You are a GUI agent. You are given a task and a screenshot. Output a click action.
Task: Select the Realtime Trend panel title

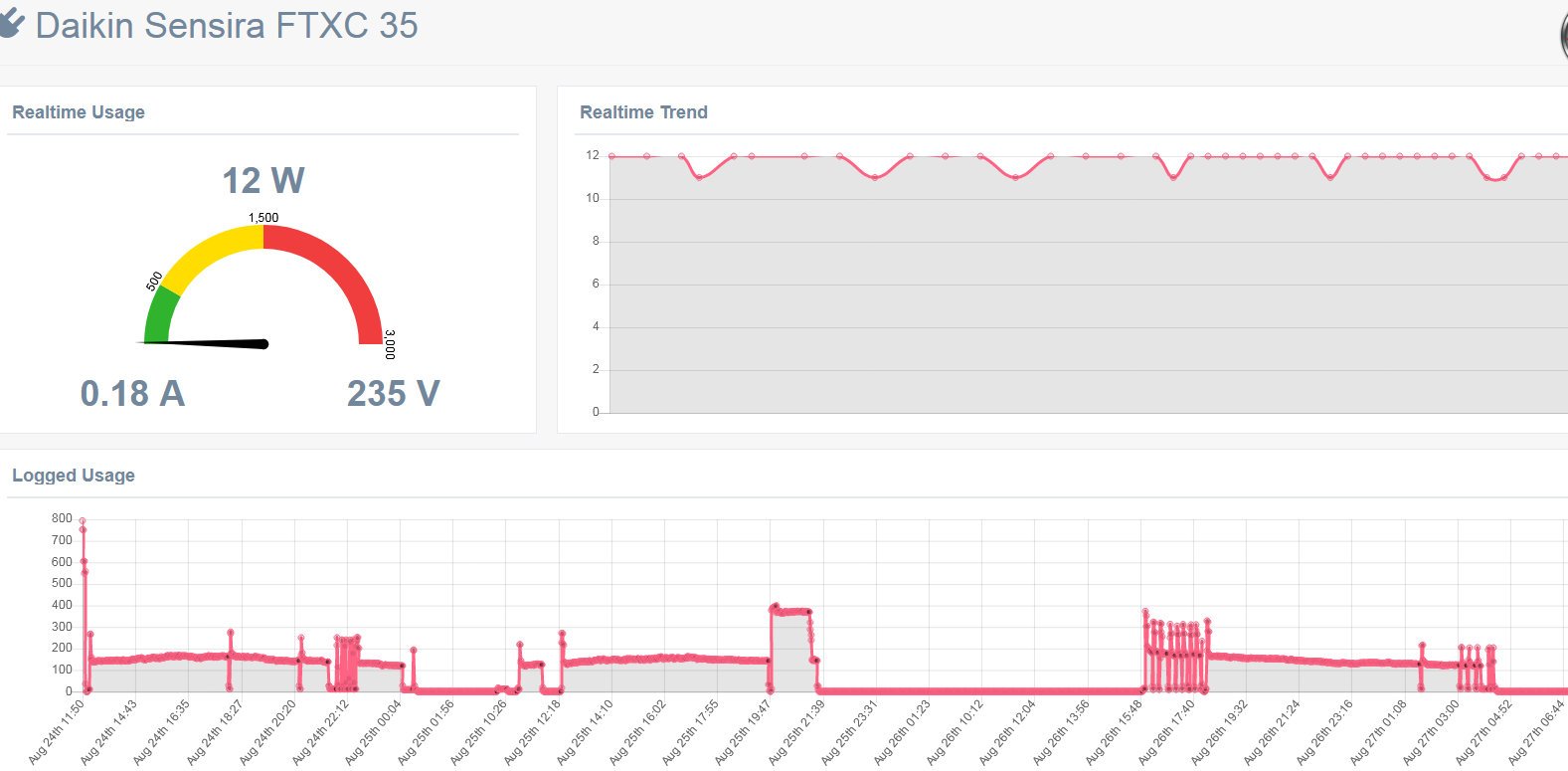tap(643, 112)
